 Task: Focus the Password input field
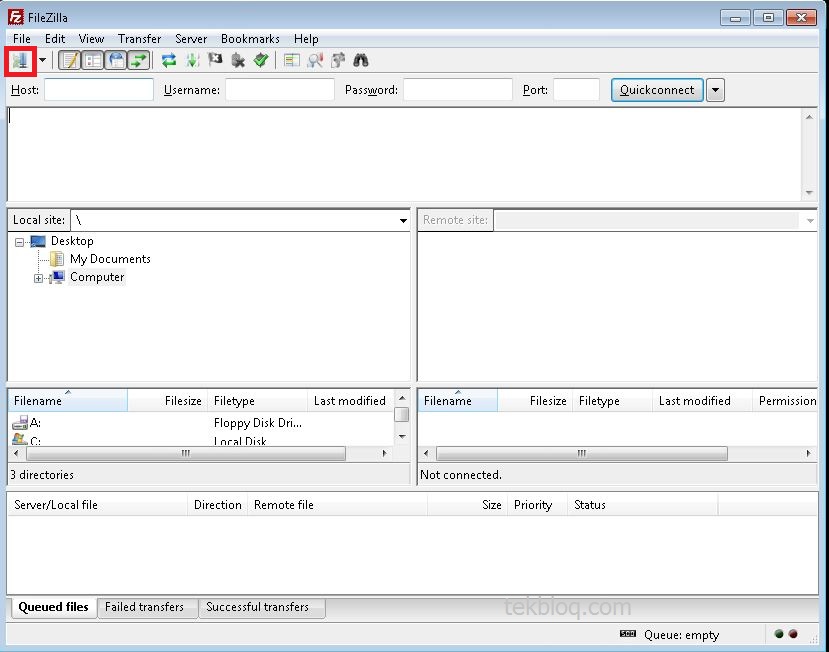point(458,90)
